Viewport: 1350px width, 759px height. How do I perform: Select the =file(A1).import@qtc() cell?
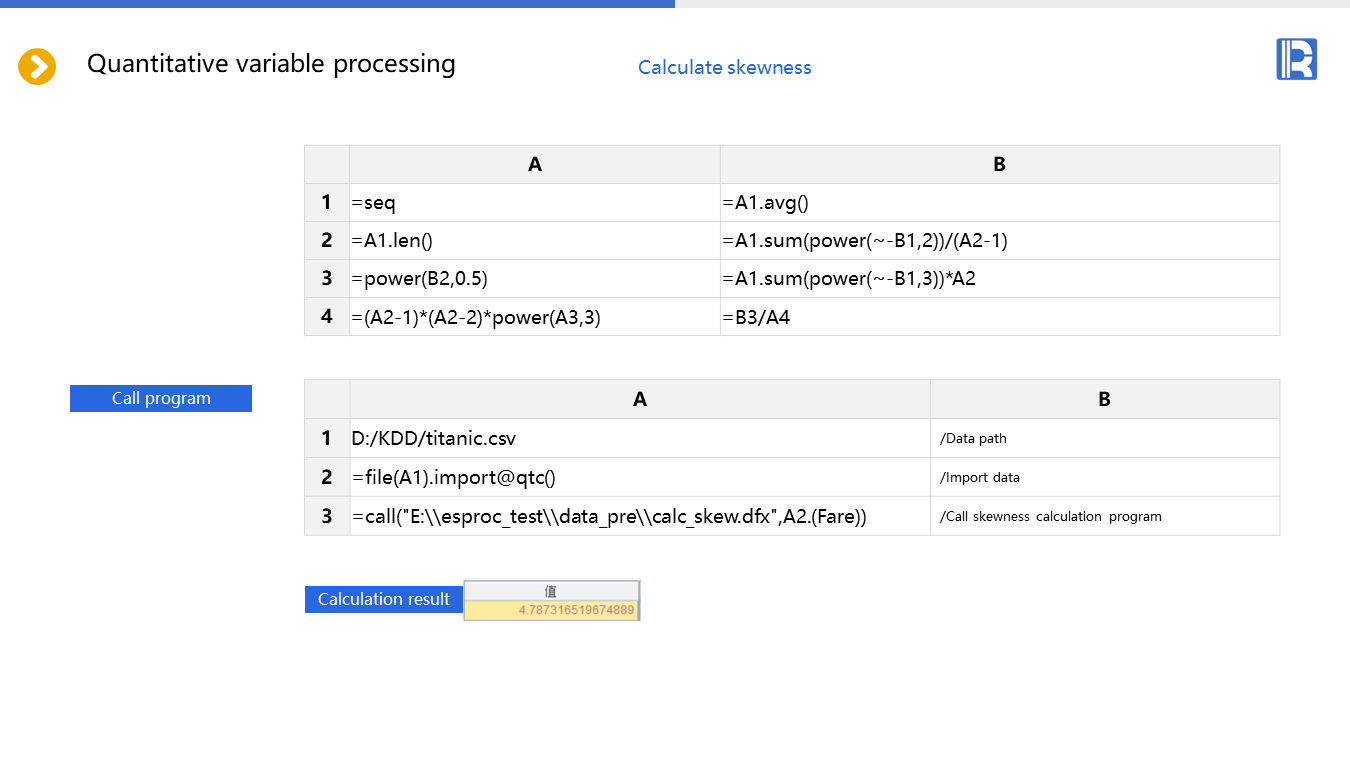[639, 477]
